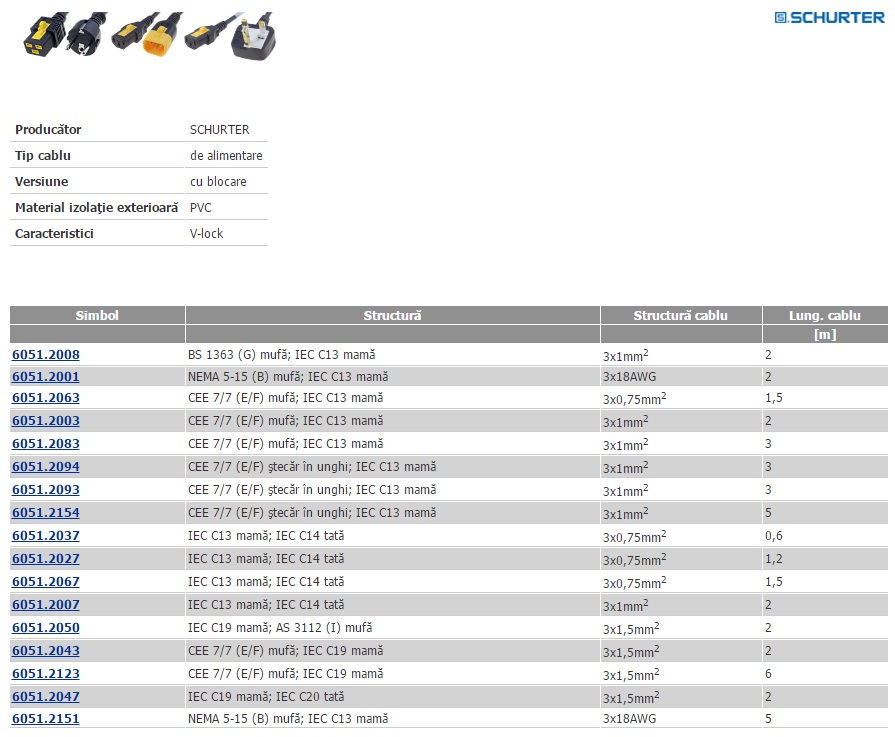Image resolution: width=895 pixels, height=737 pixels.
Task: Click the Structură cablu column header
Action: coord(680,315)
